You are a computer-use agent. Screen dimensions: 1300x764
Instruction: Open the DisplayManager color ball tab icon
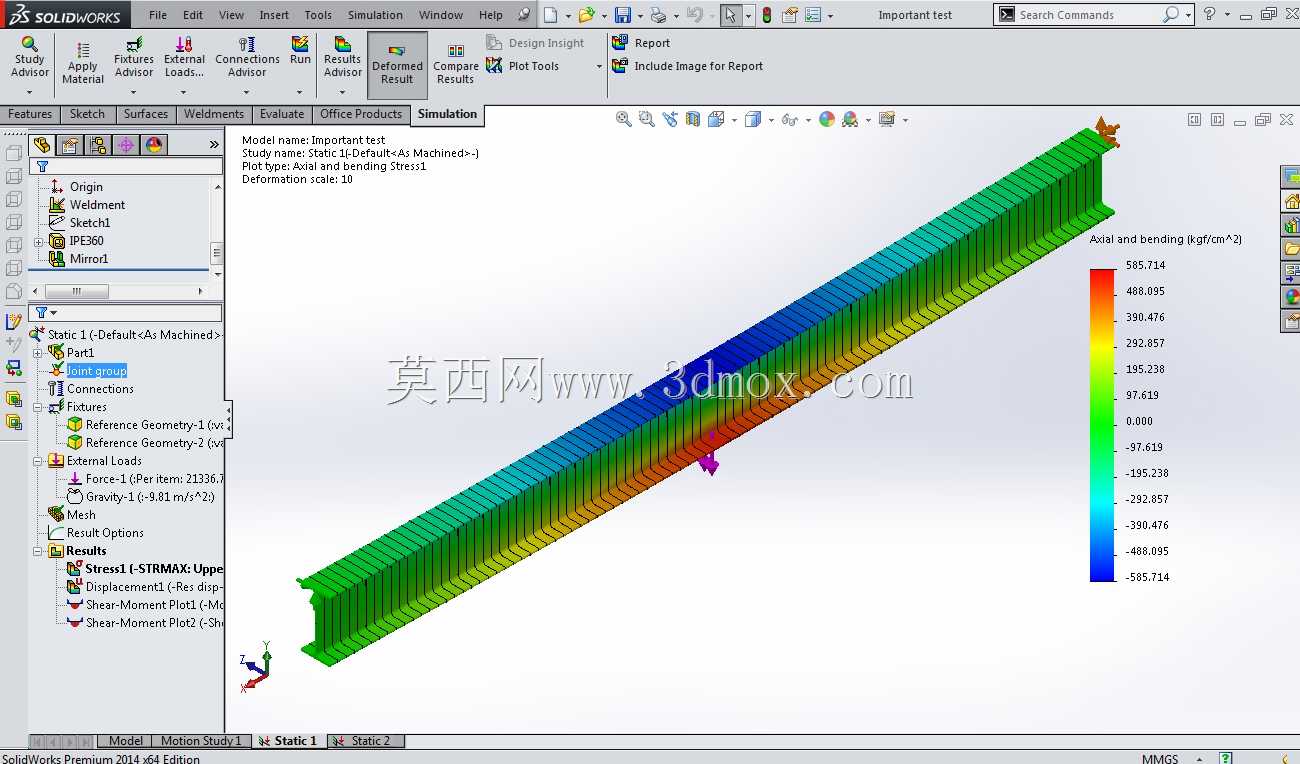[x=154, y=145]
